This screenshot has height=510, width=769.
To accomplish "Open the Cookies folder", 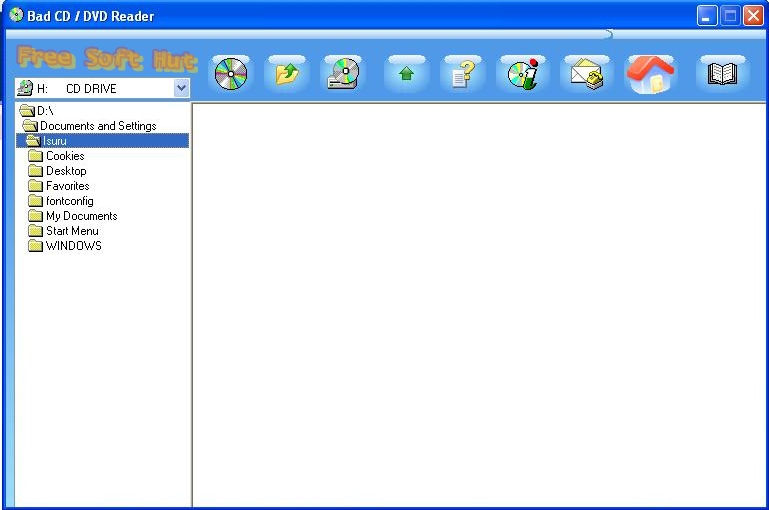I will click(56, 156).
